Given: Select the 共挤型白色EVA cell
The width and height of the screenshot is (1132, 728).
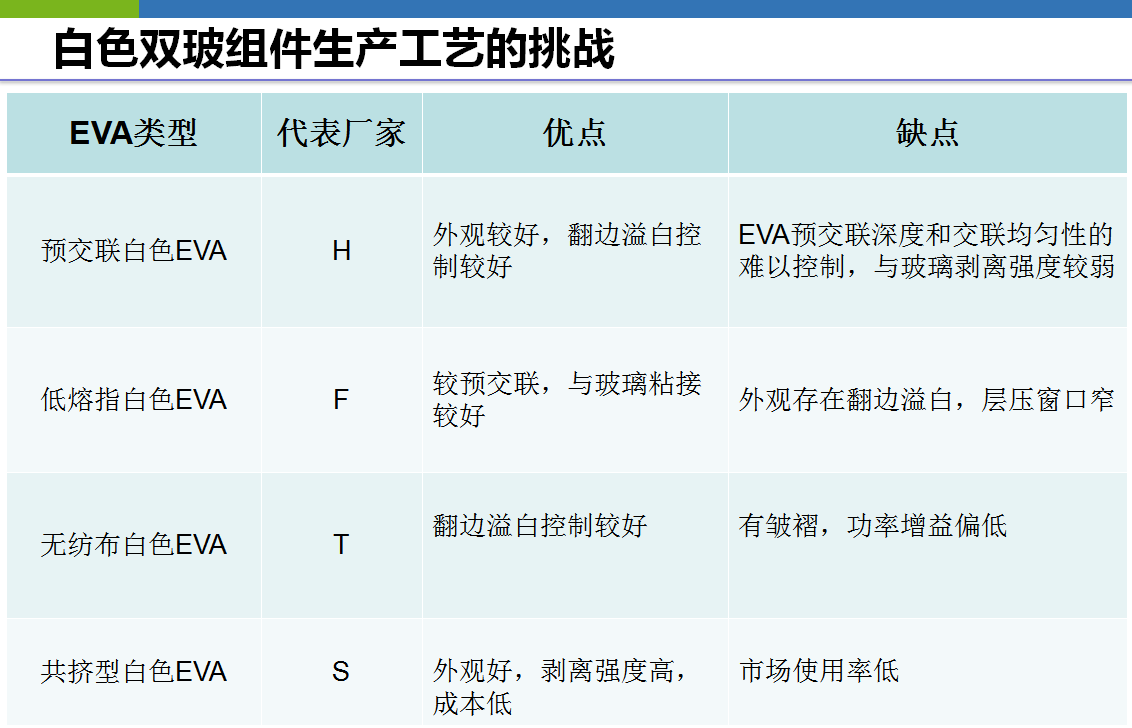Looking at the screenshot, I should [x=133, y=671].
